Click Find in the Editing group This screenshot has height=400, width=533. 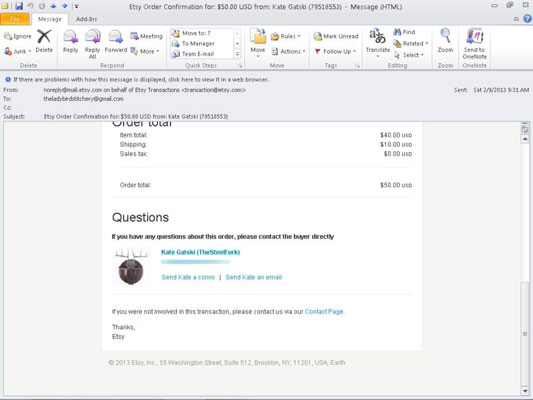click(404, 32)
